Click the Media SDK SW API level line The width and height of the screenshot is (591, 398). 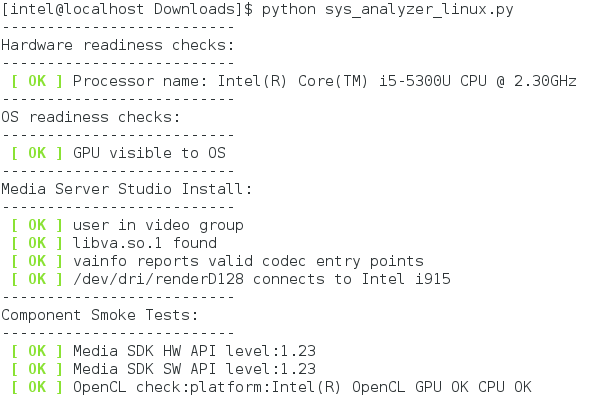(x=194, y=369)
